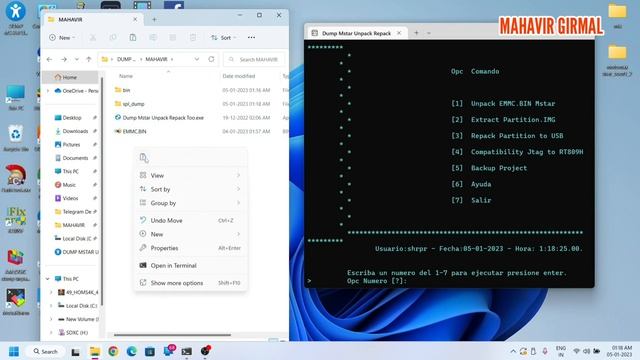This screenshot has height=360, width=640.
Task: Refresh the MAHAVIR folder view
Action: [211, 59]
